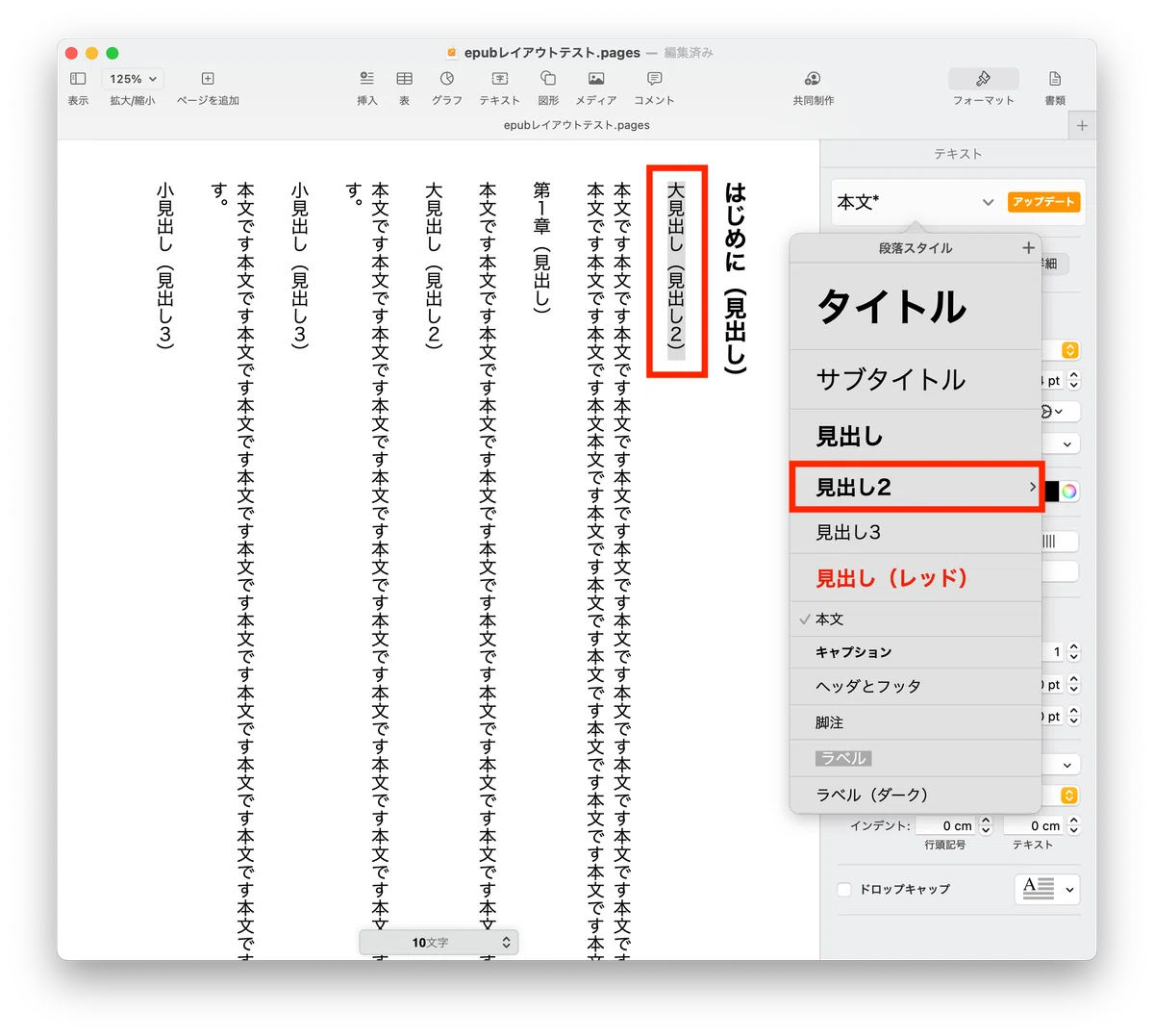The width and height of the screenshot is (1154, 1036).
Task: Click the selected 大見出し（見出し2） text
Action: click(x=676, y=271)
